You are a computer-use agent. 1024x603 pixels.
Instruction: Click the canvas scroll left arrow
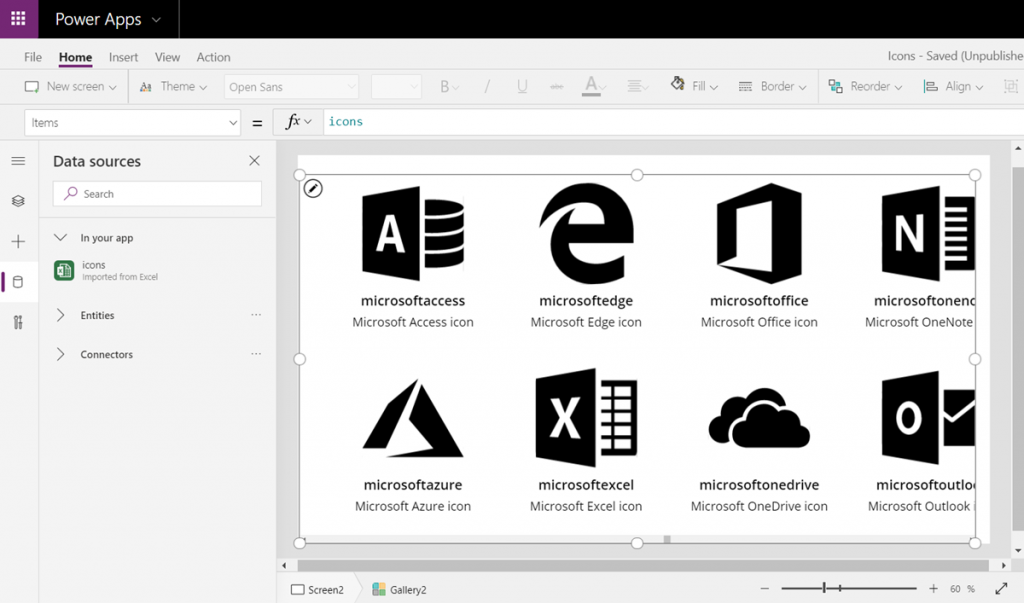(x=284, y=565)
